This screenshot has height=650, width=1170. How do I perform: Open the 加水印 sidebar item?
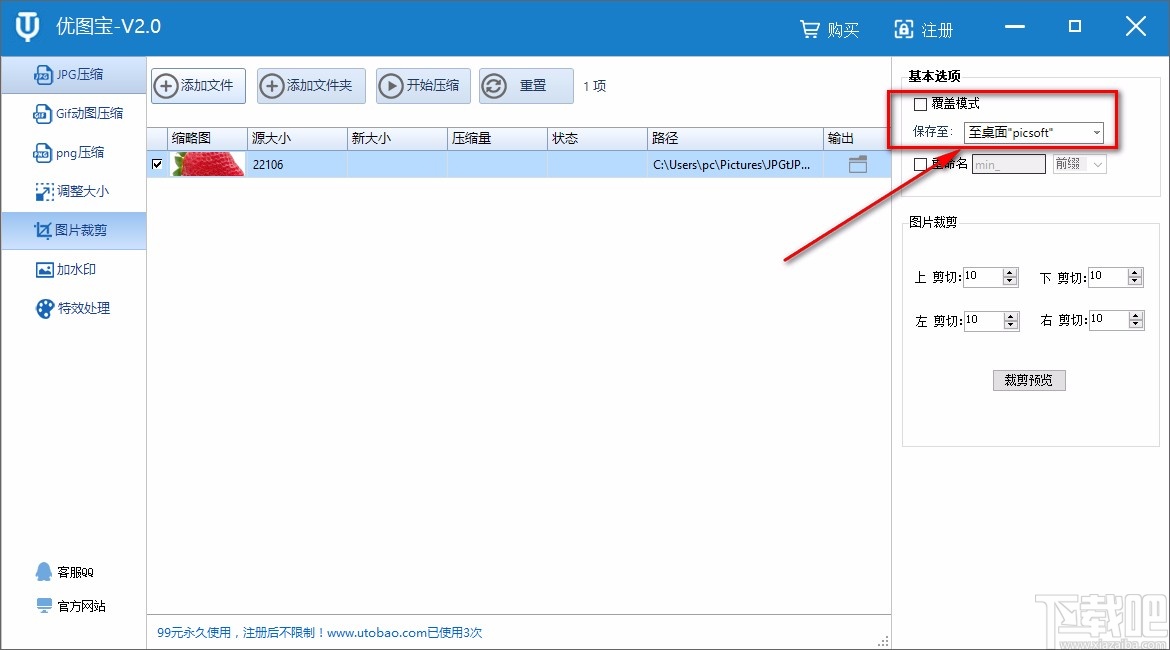[x=73, y=269]
